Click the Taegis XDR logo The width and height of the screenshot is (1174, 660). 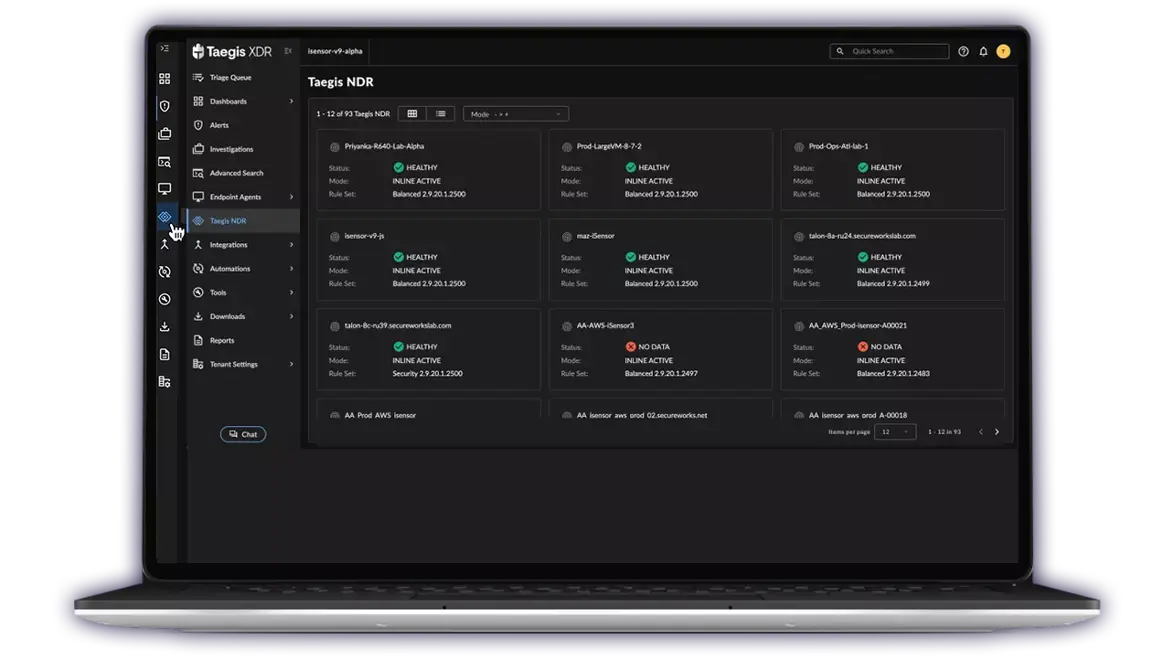[x=232, y=52]
